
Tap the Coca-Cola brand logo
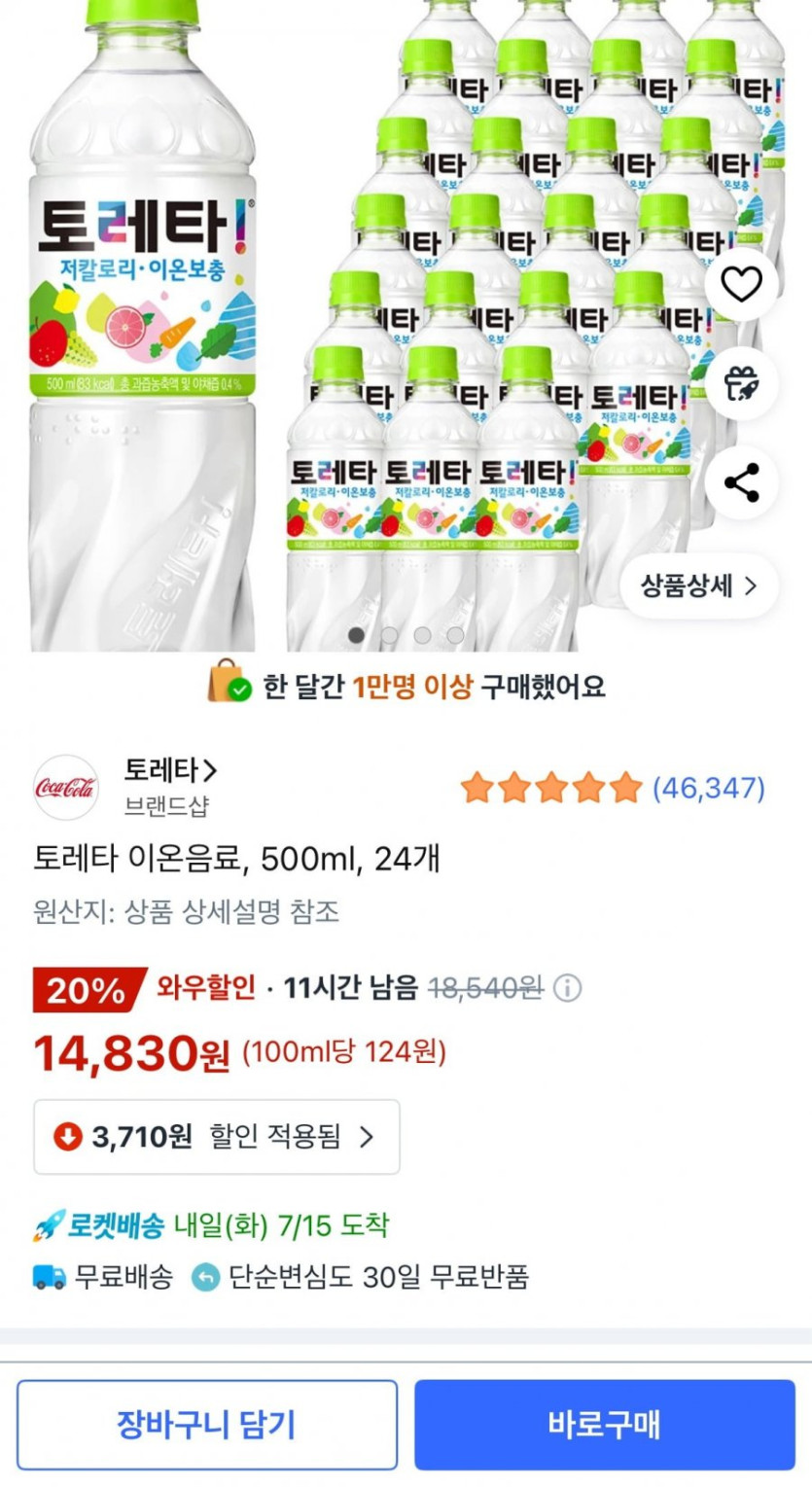tap(66, 787)
